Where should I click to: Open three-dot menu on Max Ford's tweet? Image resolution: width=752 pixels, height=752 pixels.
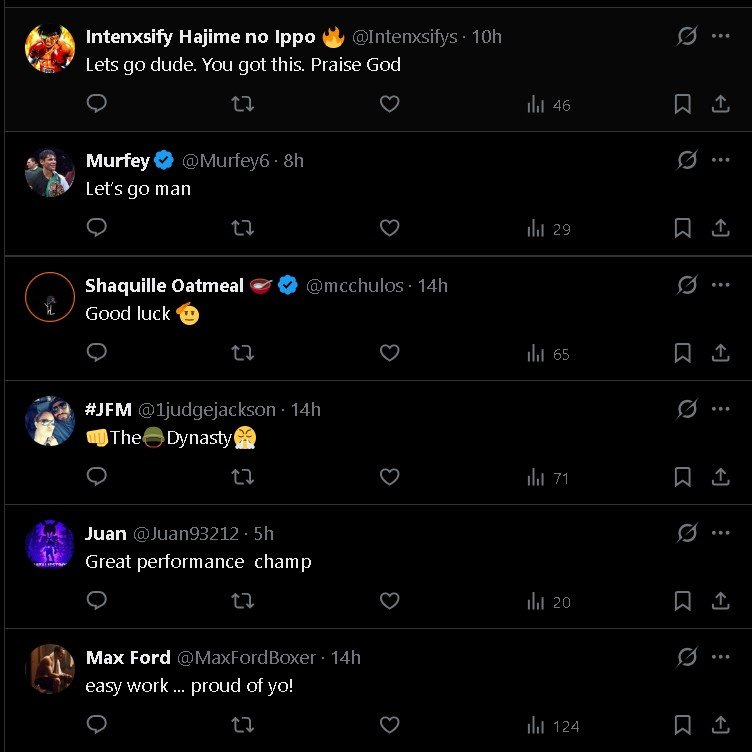click(721, 657)
